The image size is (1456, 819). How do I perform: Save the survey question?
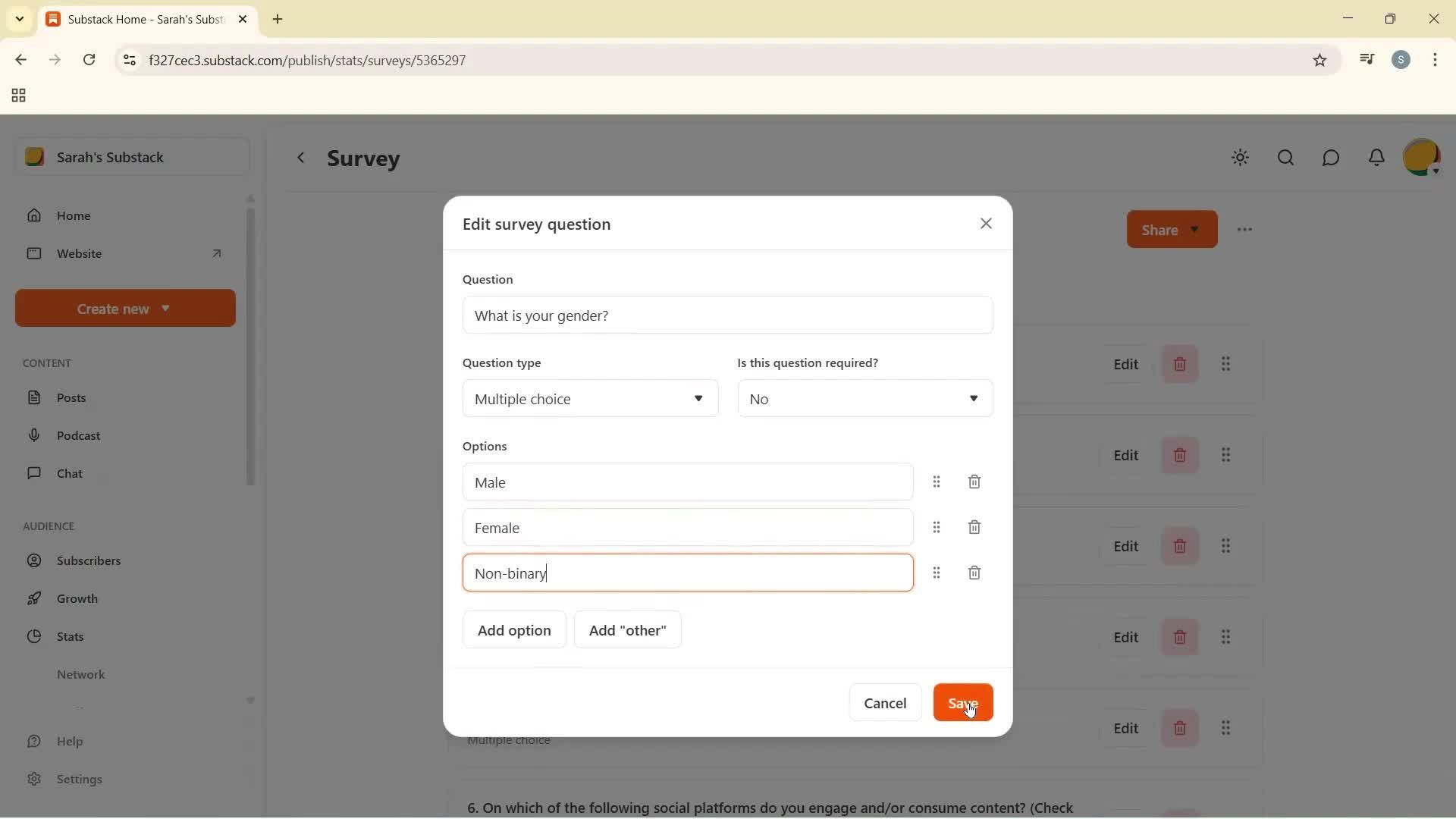[x=962, y=702]
